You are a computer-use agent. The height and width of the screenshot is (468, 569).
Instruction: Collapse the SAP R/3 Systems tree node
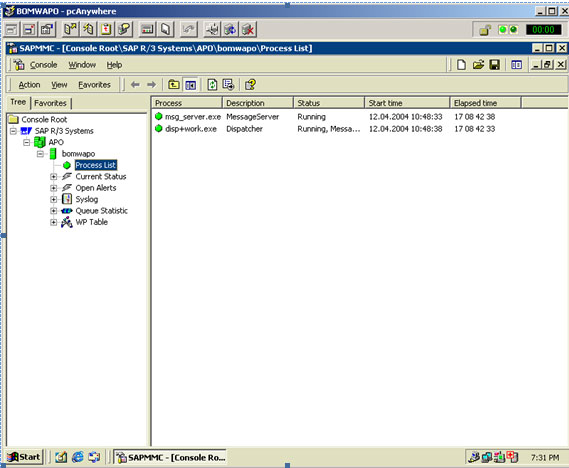13,131
